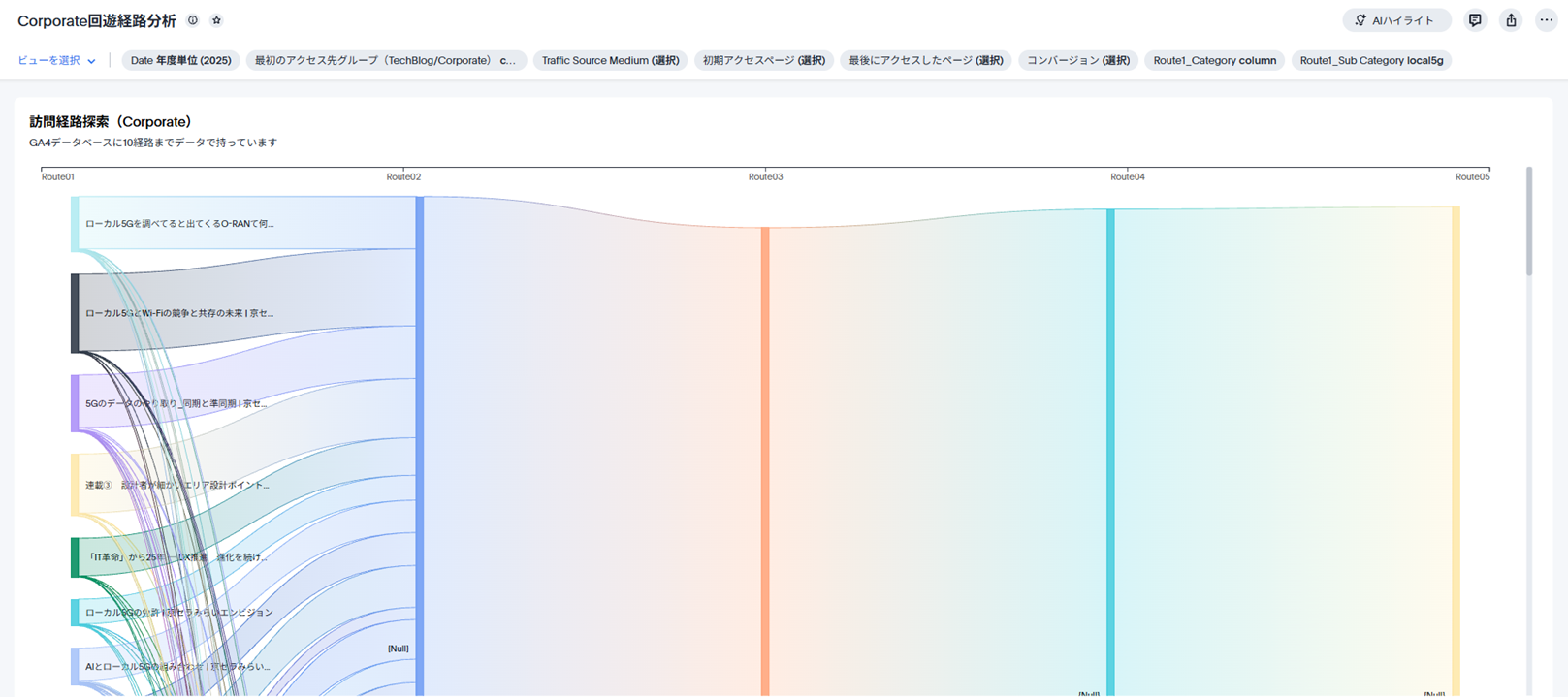
Task: Click the orange Route03 node bar
Action: pos(765,461)
